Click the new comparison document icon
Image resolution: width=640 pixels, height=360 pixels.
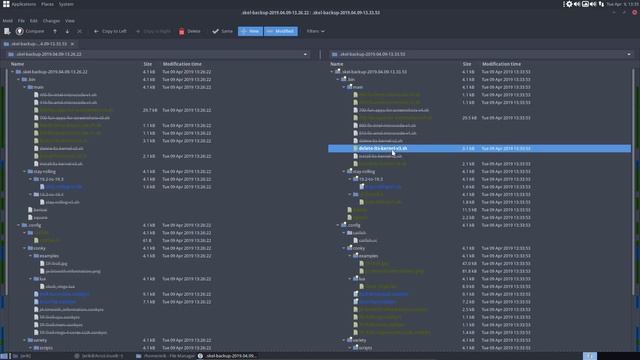[x=7, y=31]
